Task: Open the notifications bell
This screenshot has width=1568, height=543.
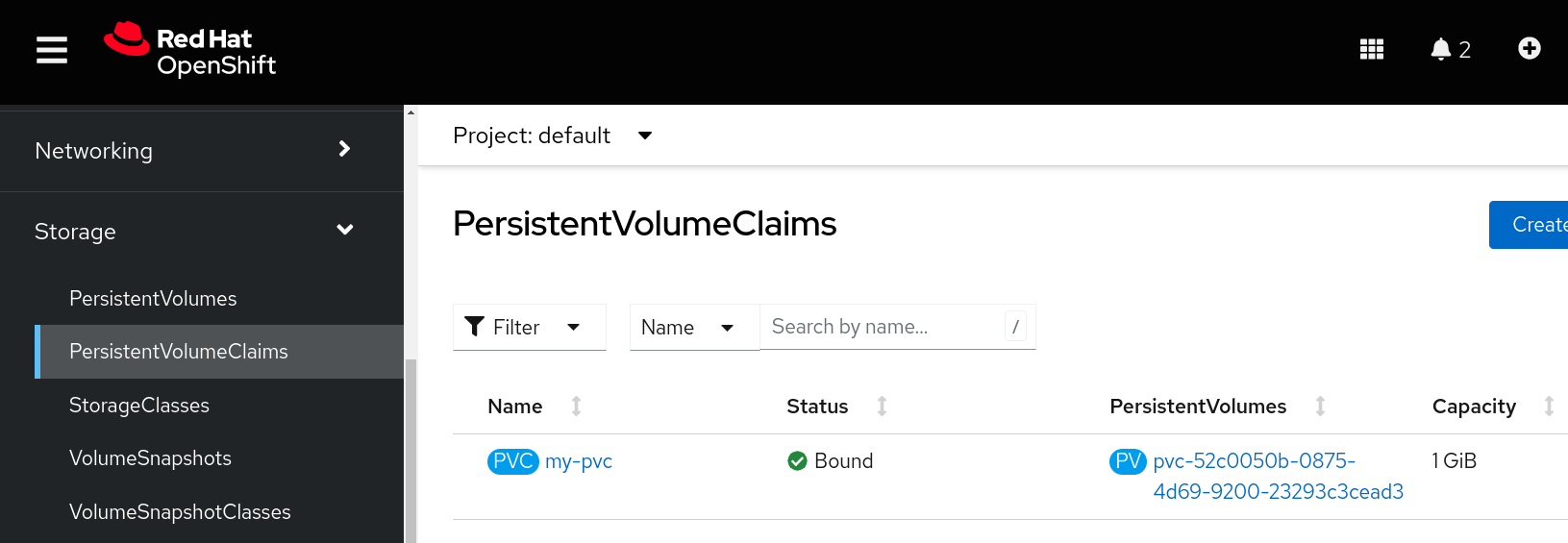Action: [1450, 50]
